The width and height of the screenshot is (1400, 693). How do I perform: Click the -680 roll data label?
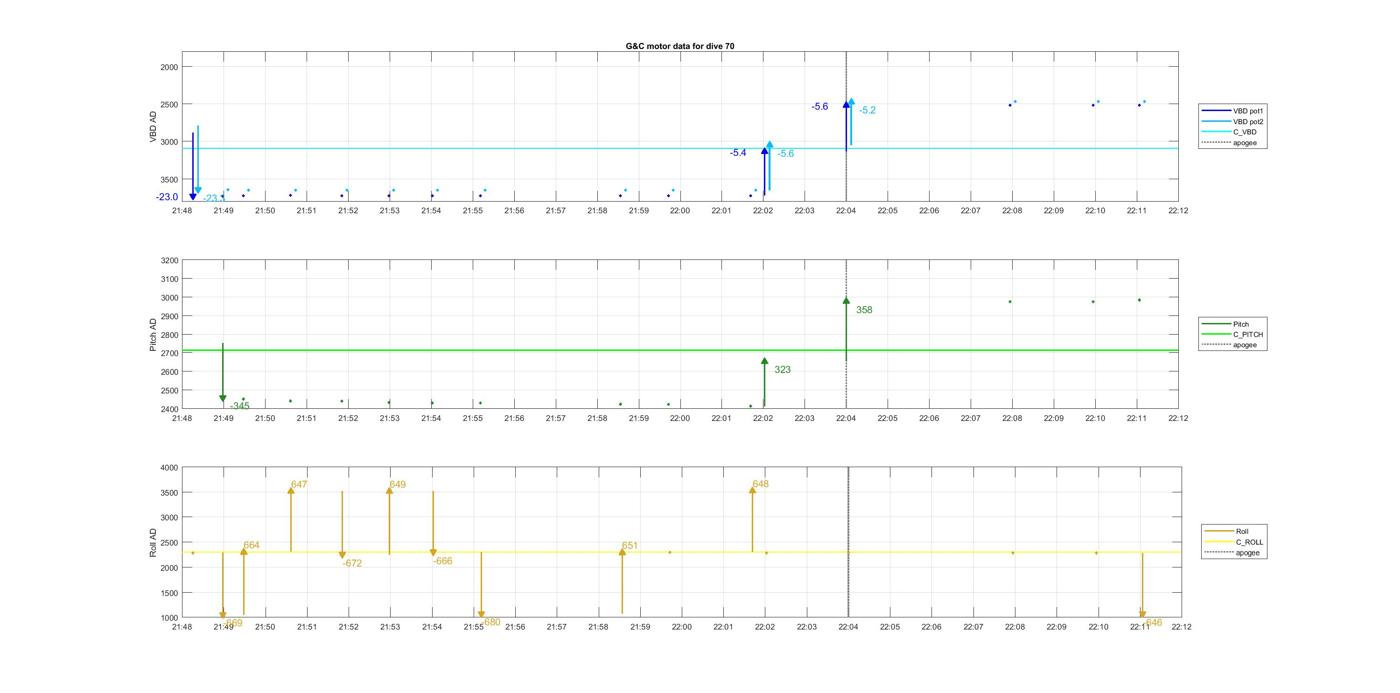[x=491, y=622]
